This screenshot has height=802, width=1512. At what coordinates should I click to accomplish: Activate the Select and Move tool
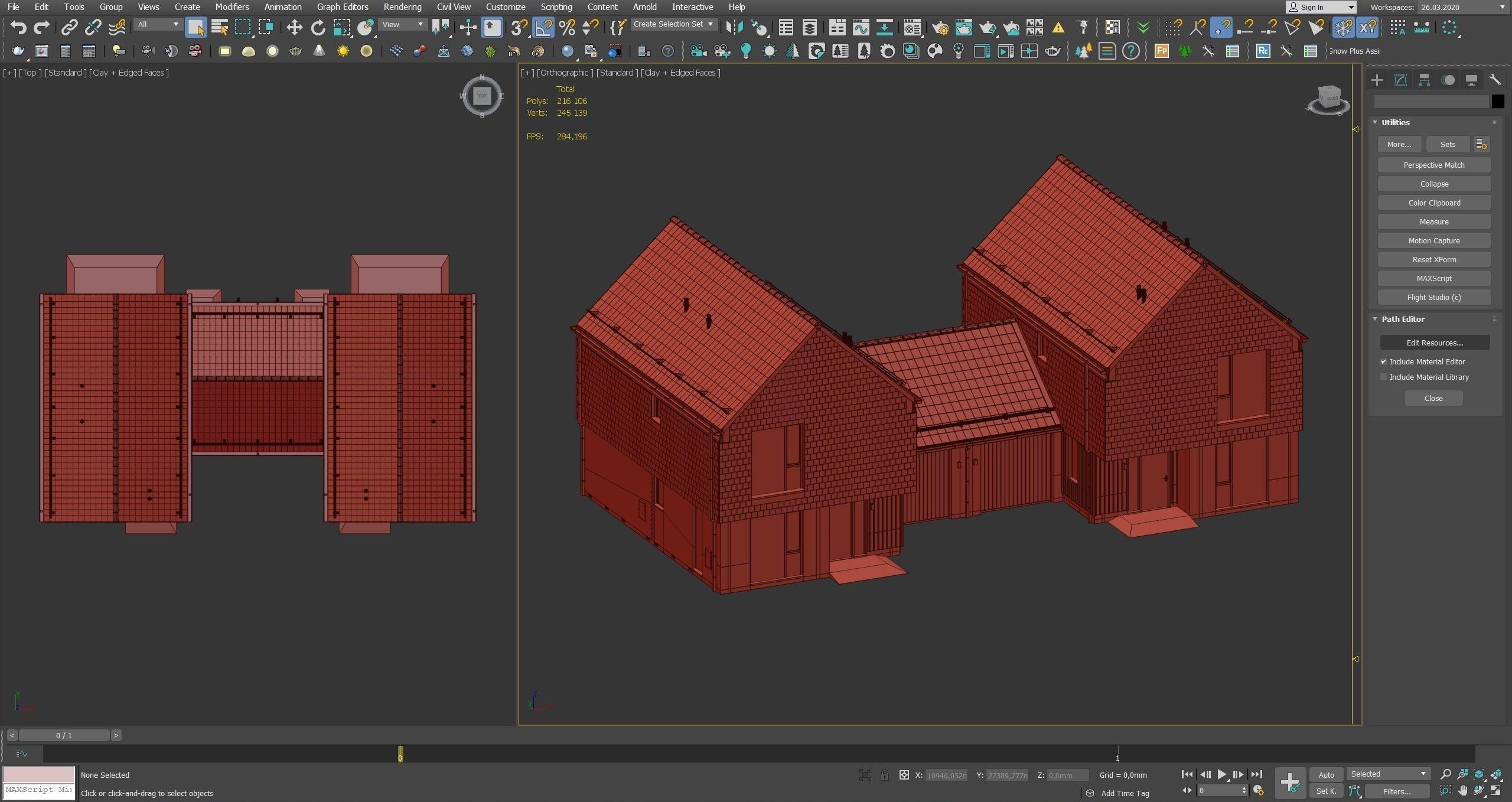point(294,27)
